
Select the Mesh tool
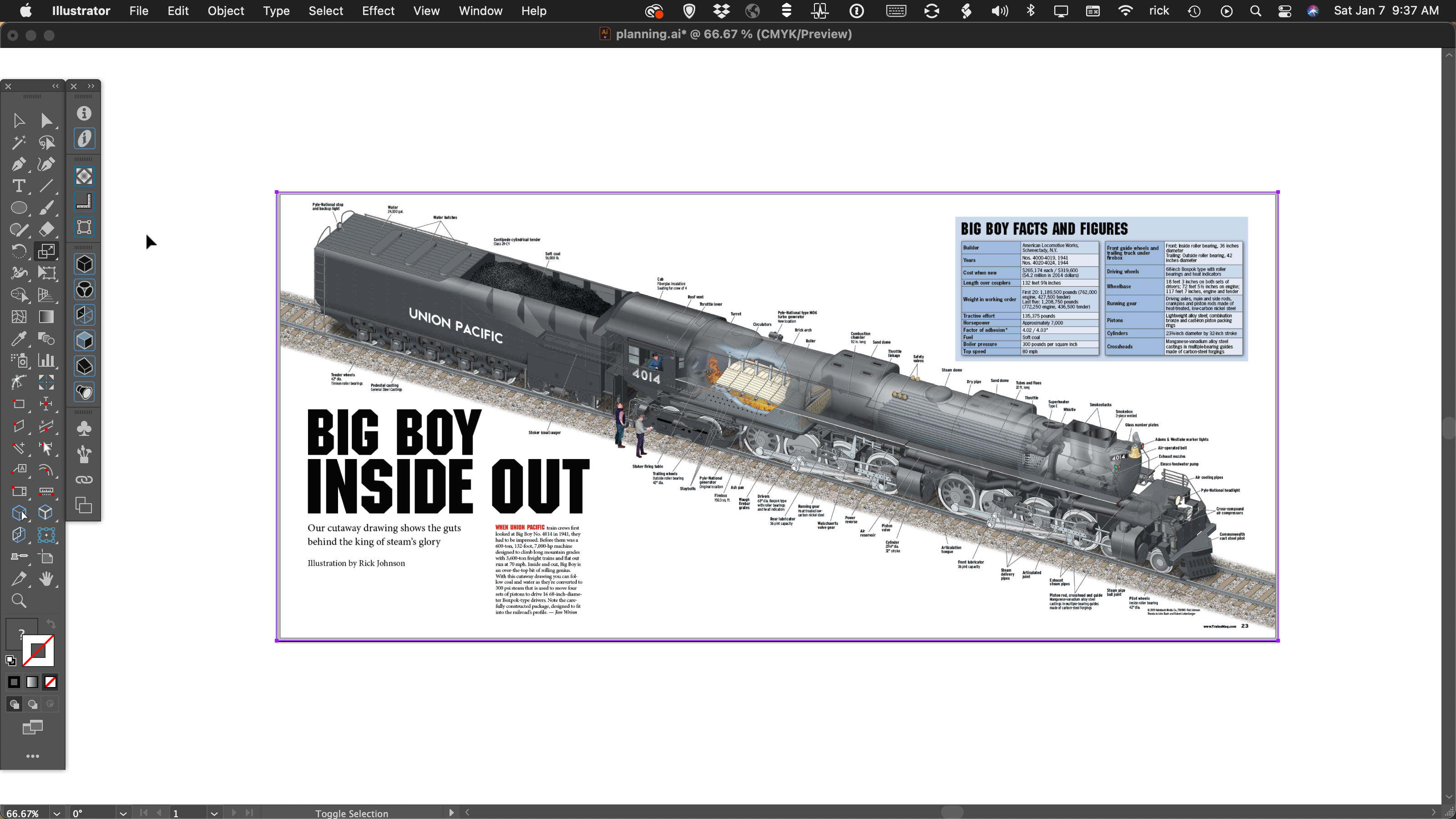[19, 317]
